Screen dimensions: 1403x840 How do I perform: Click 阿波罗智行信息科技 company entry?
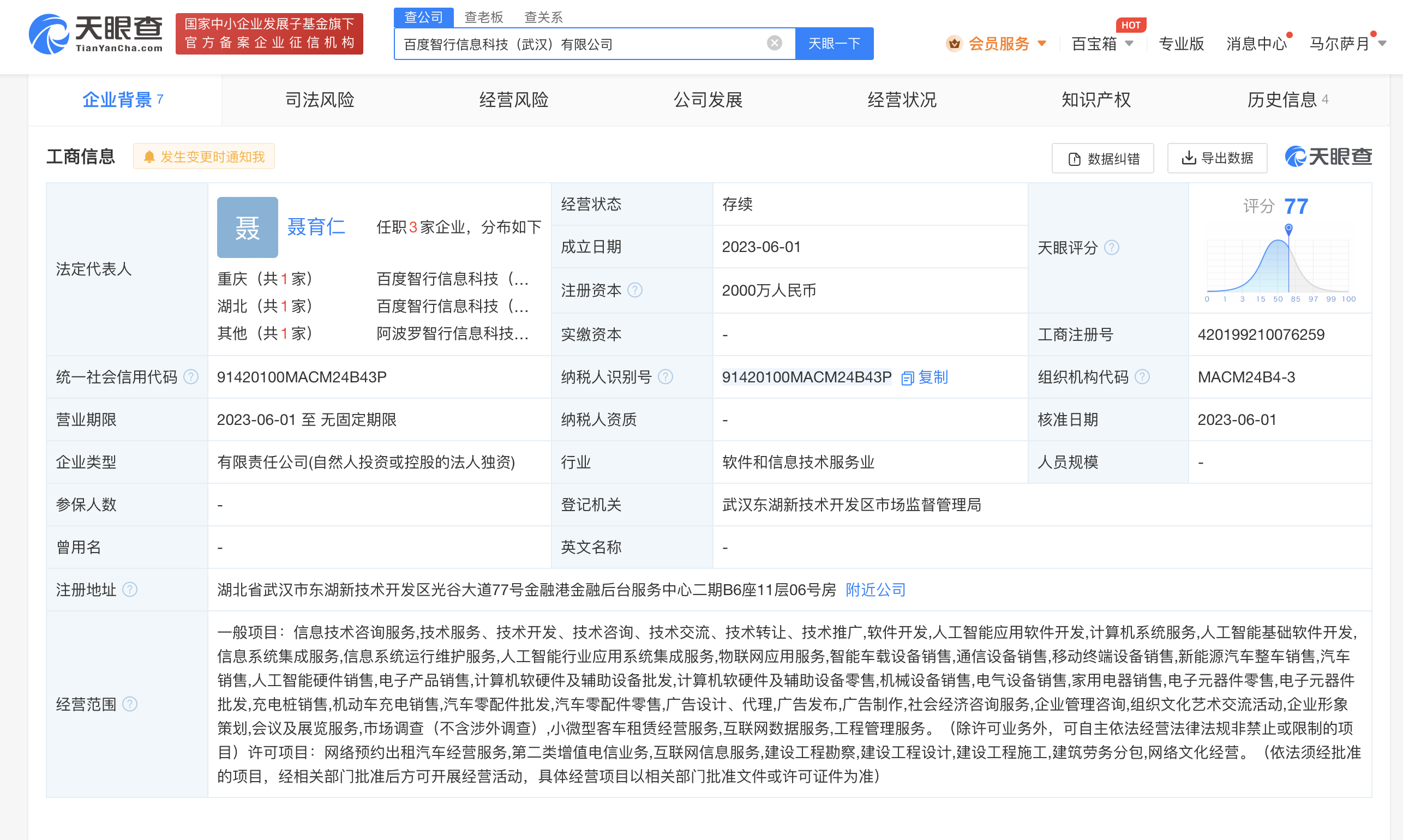pos(453,333)
